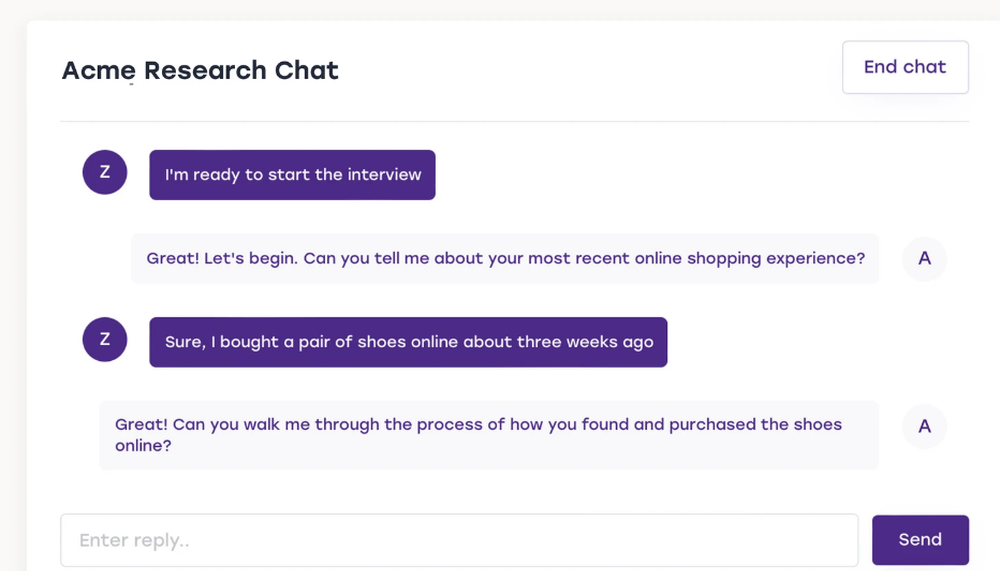1000x571 pixels.
Task: Click the A avatar next to shopping experience question
Action: click(x=924, y=259)
